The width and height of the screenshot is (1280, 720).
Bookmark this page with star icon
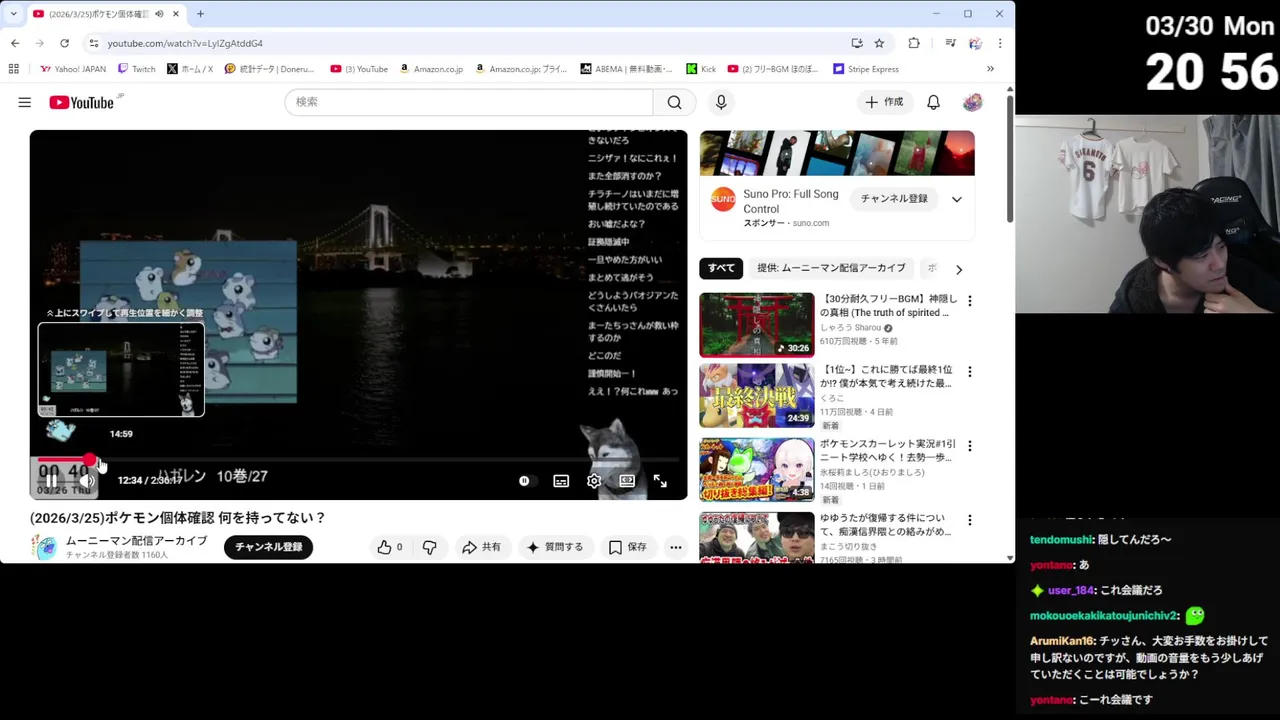click(879, 43)
